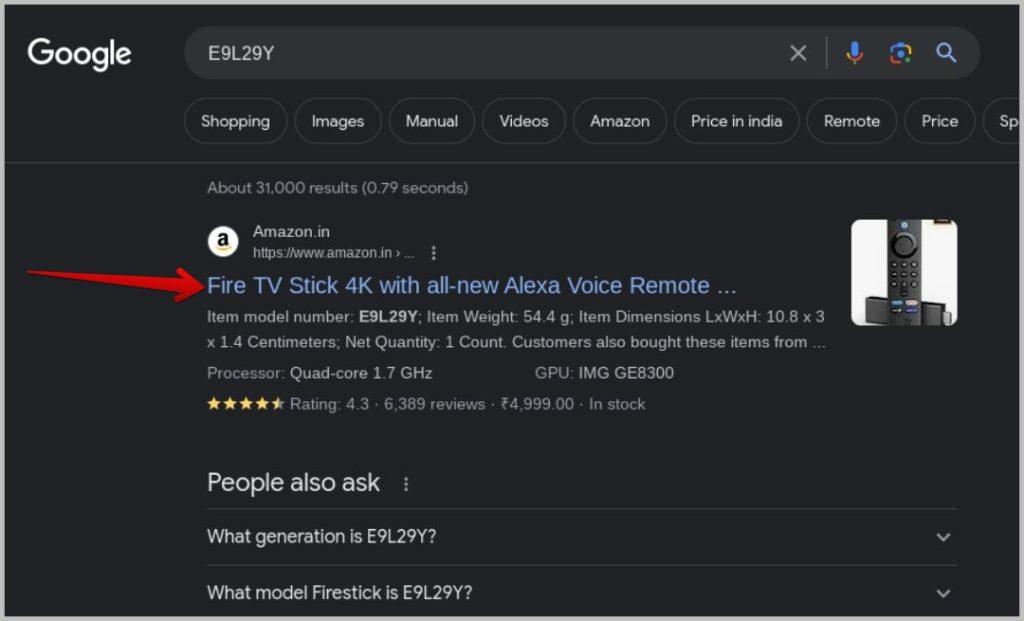Viewport: 1024px width, 621px height.
Task: Open the Videos results filter
Action: pyautogui.click(x=524, y=121)
